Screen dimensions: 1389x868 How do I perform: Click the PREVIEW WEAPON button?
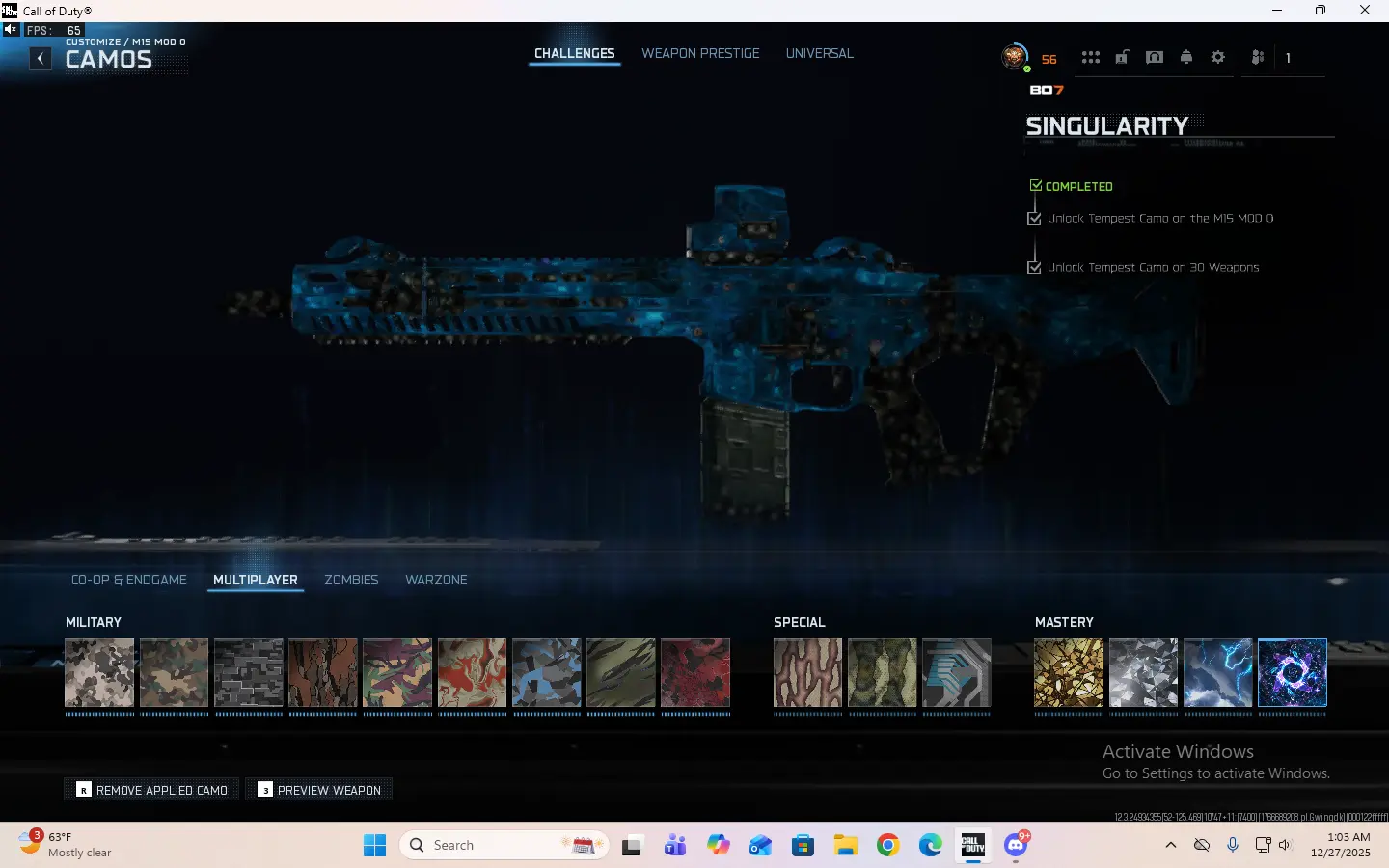click(x=319, y=789)
